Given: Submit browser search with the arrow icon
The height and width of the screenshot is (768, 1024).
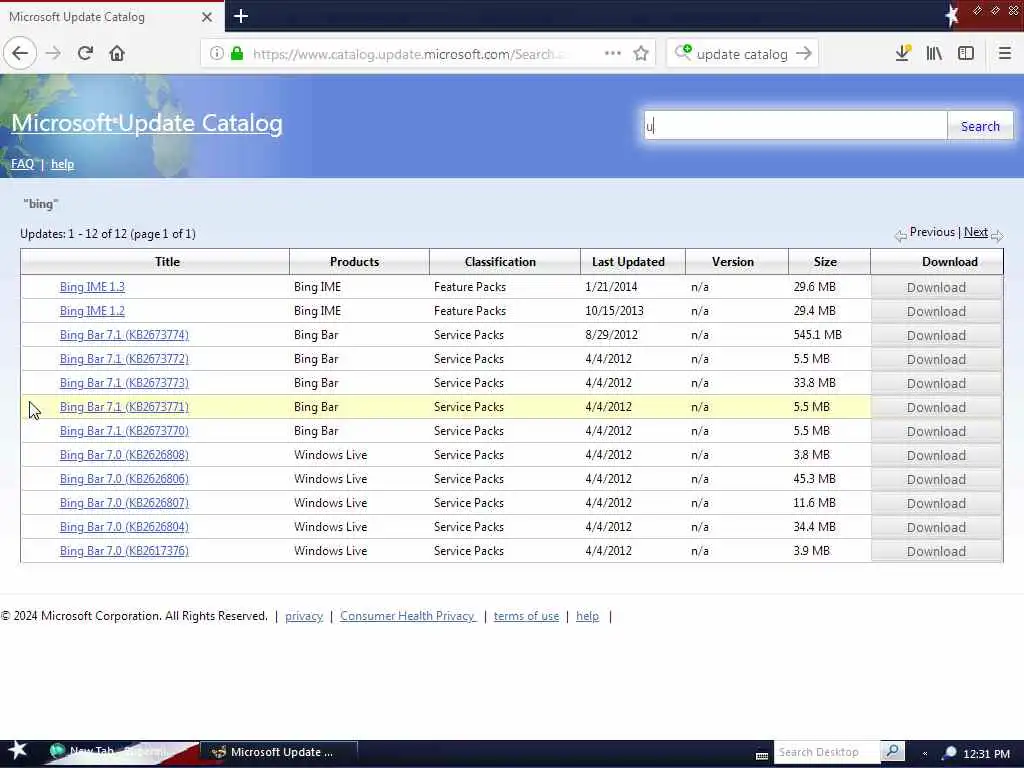Looking at the screenshot, I should click(x=804, y=54).
